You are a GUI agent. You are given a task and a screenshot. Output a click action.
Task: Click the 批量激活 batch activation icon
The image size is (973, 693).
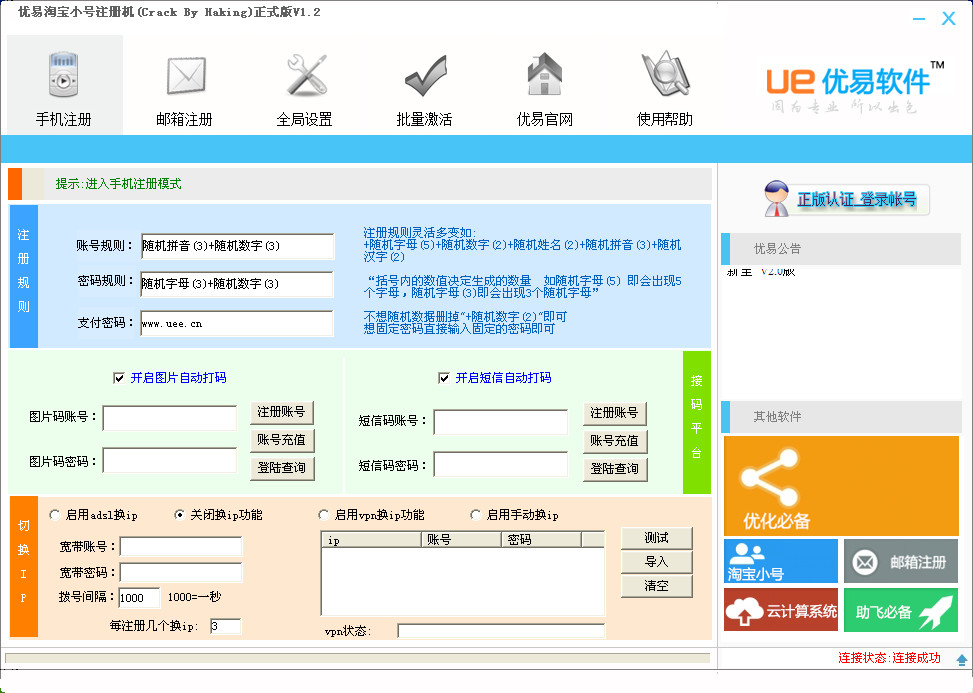click(423, 85)
